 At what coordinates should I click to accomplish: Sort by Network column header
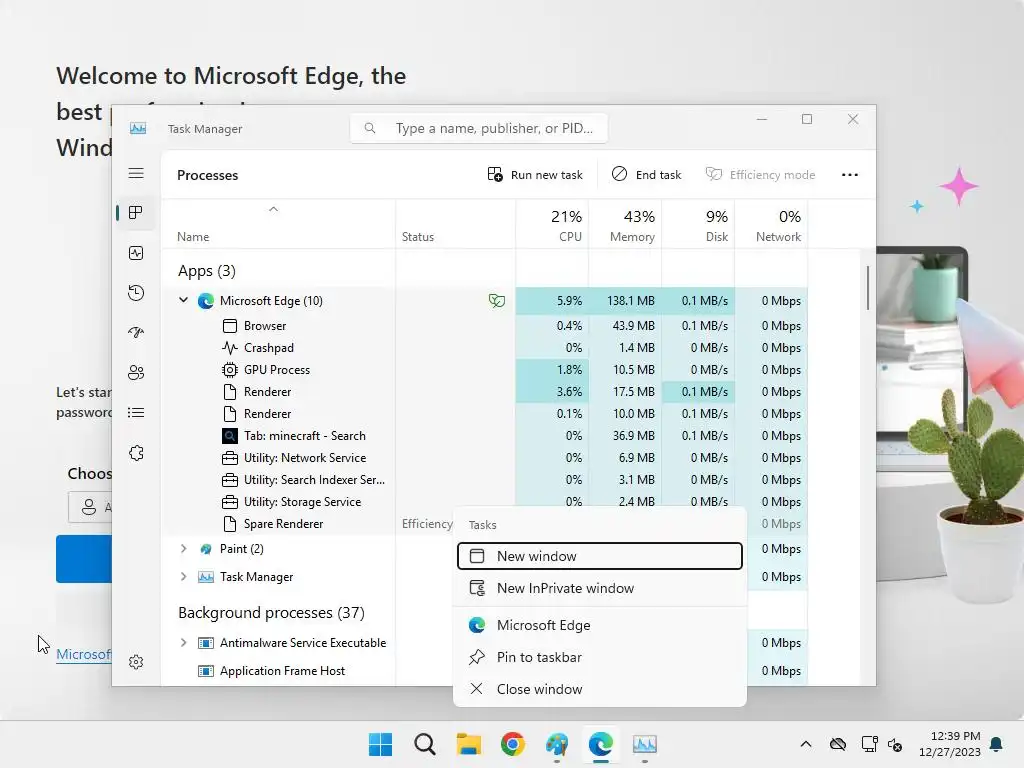[771, 225]
